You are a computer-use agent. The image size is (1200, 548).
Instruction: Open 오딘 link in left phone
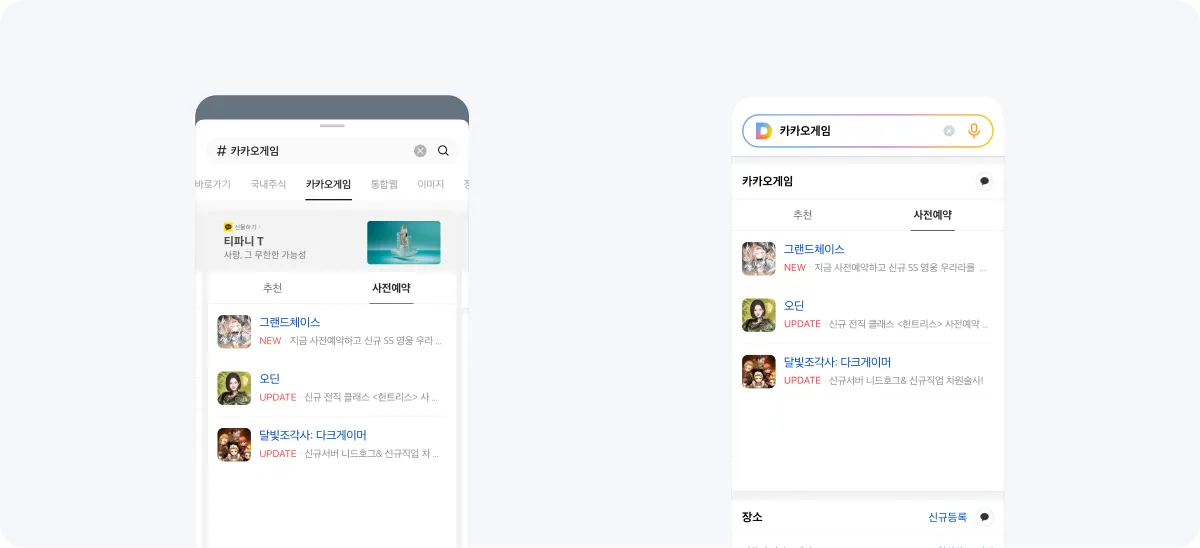[x=270, y=379]
